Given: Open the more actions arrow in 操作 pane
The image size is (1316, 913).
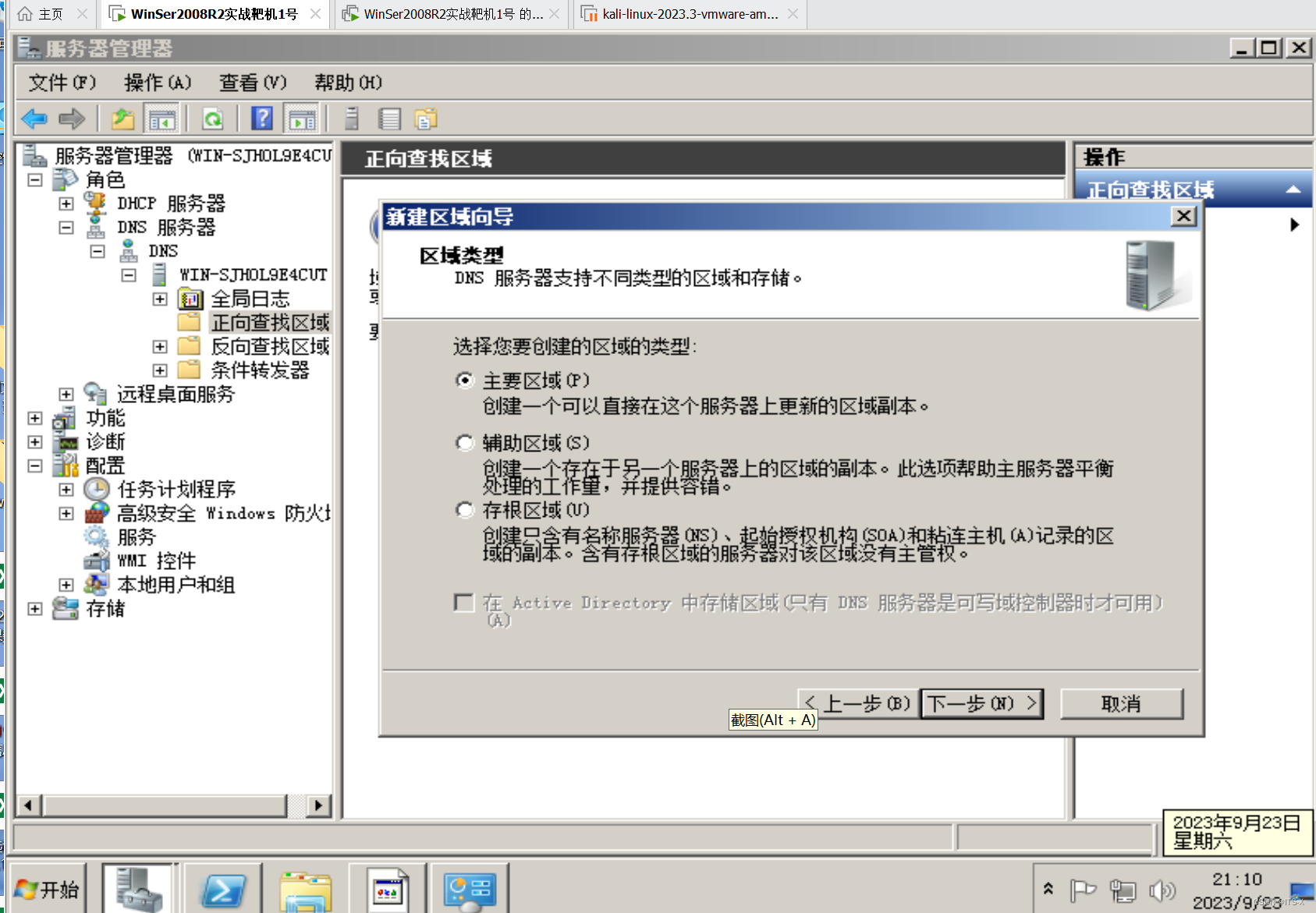Looking at the screenshot, I should tap(1295, 225).
